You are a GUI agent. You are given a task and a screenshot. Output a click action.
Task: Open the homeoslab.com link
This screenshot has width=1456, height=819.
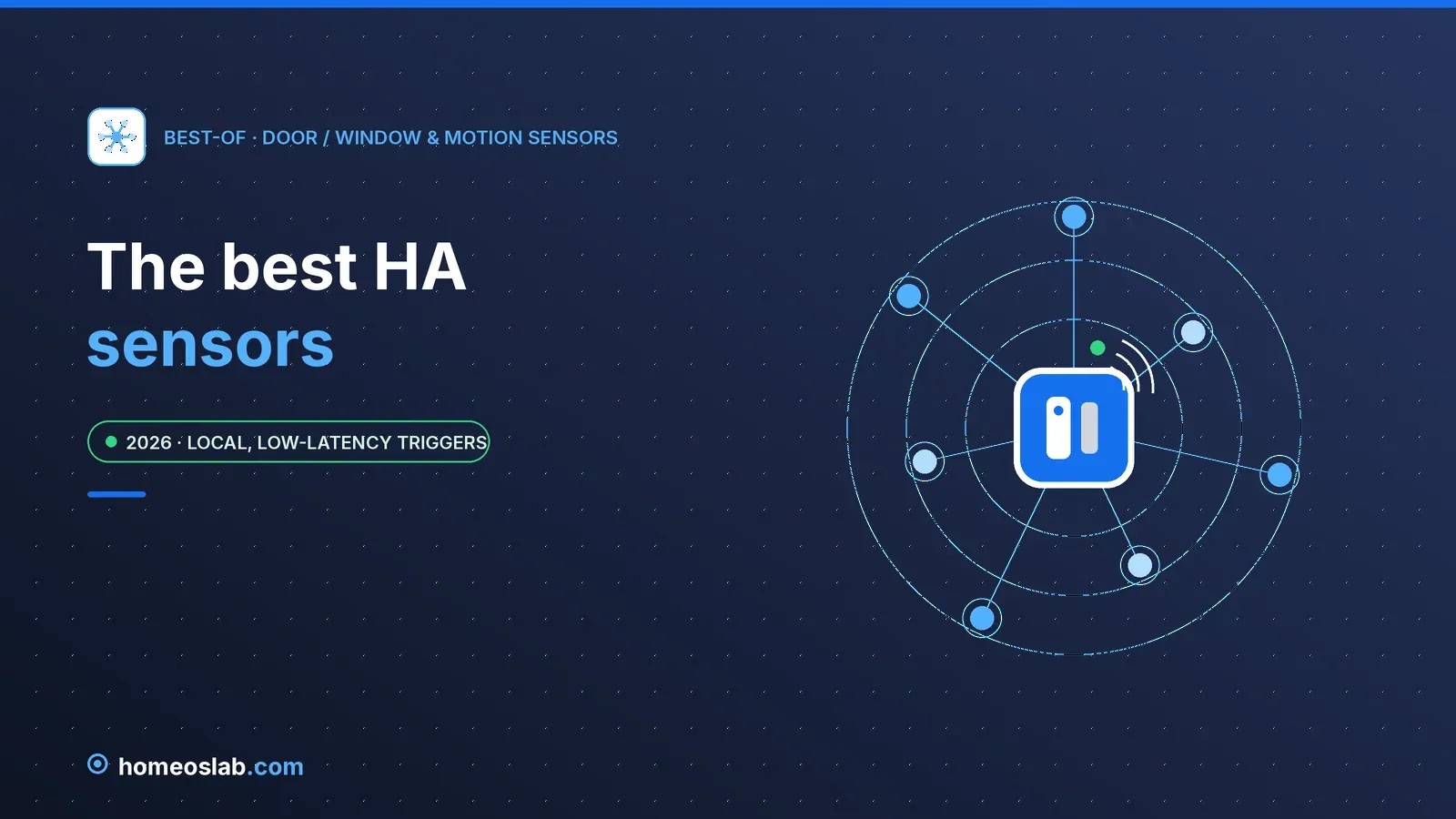tap(211, 766)
